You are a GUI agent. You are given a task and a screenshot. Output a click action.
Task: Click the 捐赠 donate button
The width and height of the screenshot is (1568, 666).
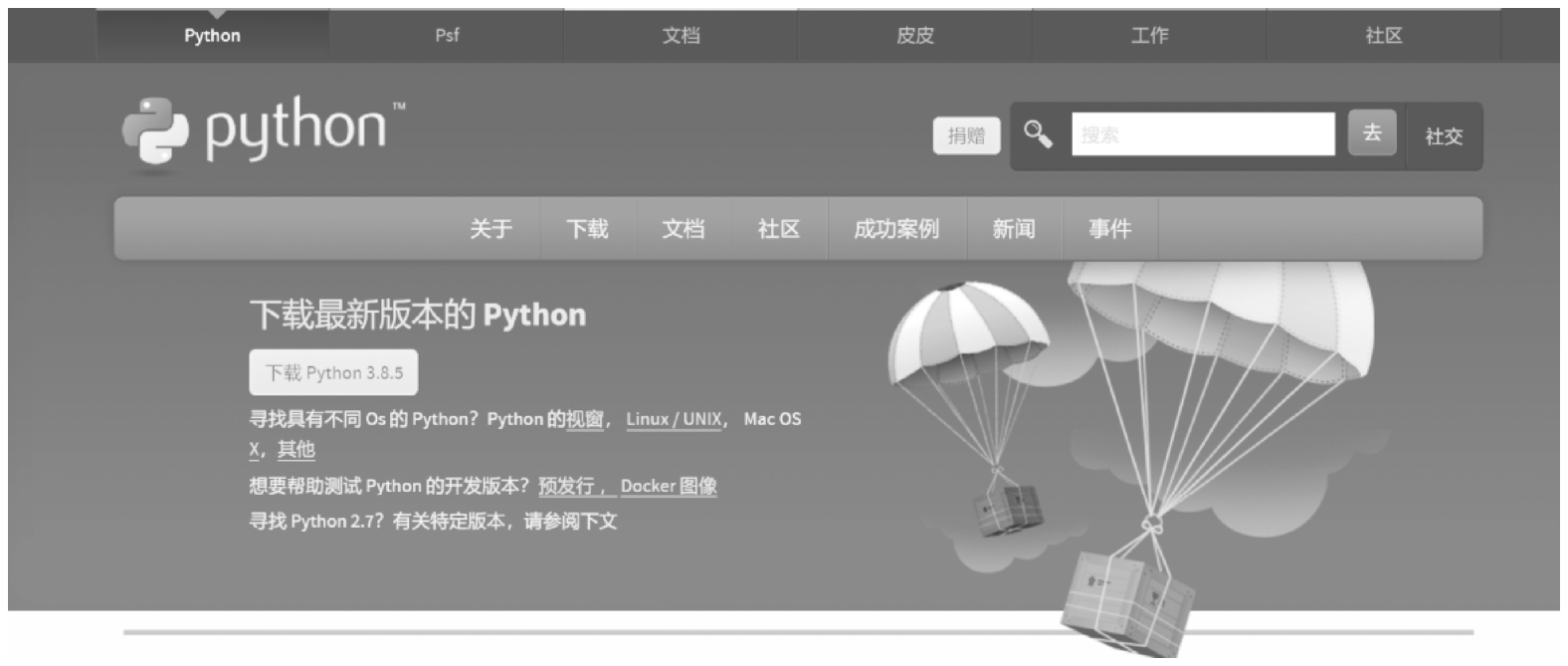tap(965, 135)
